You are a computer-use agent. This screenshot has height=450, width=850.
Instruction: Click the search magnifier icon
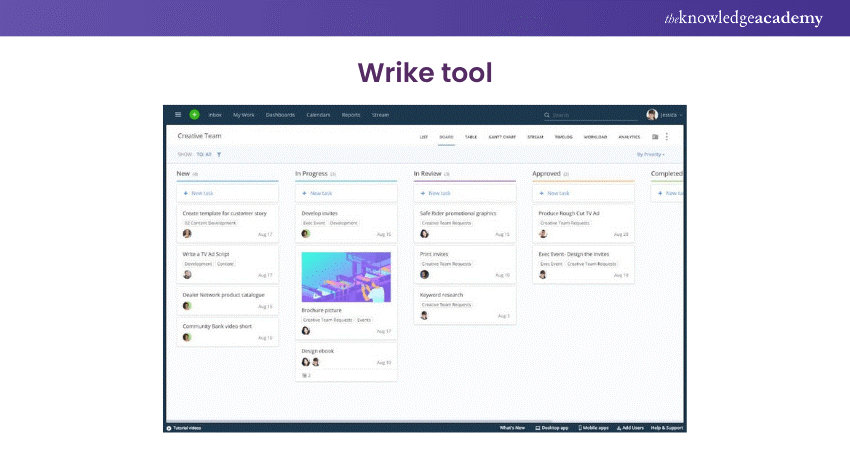coord(546,115)
